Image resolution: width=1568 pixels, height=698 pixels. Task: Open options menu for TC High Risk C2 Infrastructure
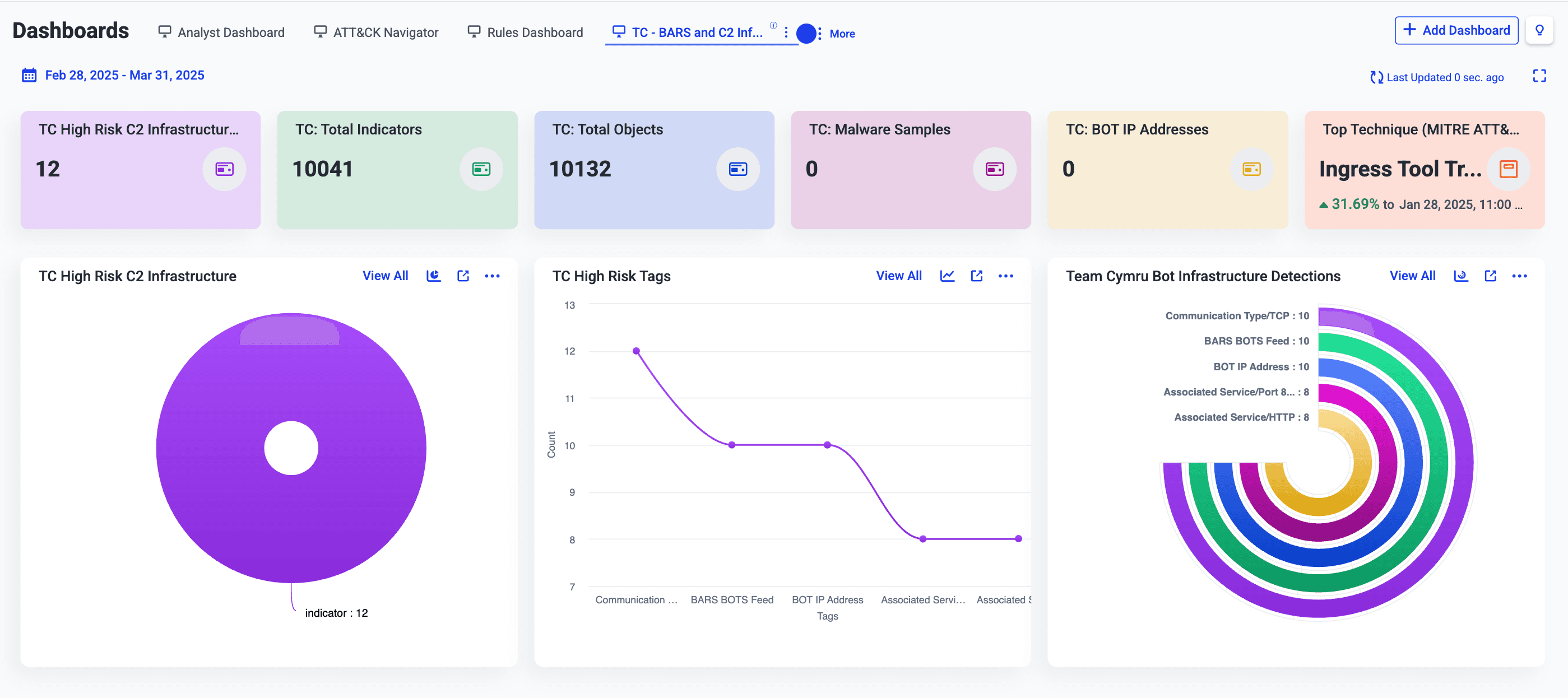[492, 276]
